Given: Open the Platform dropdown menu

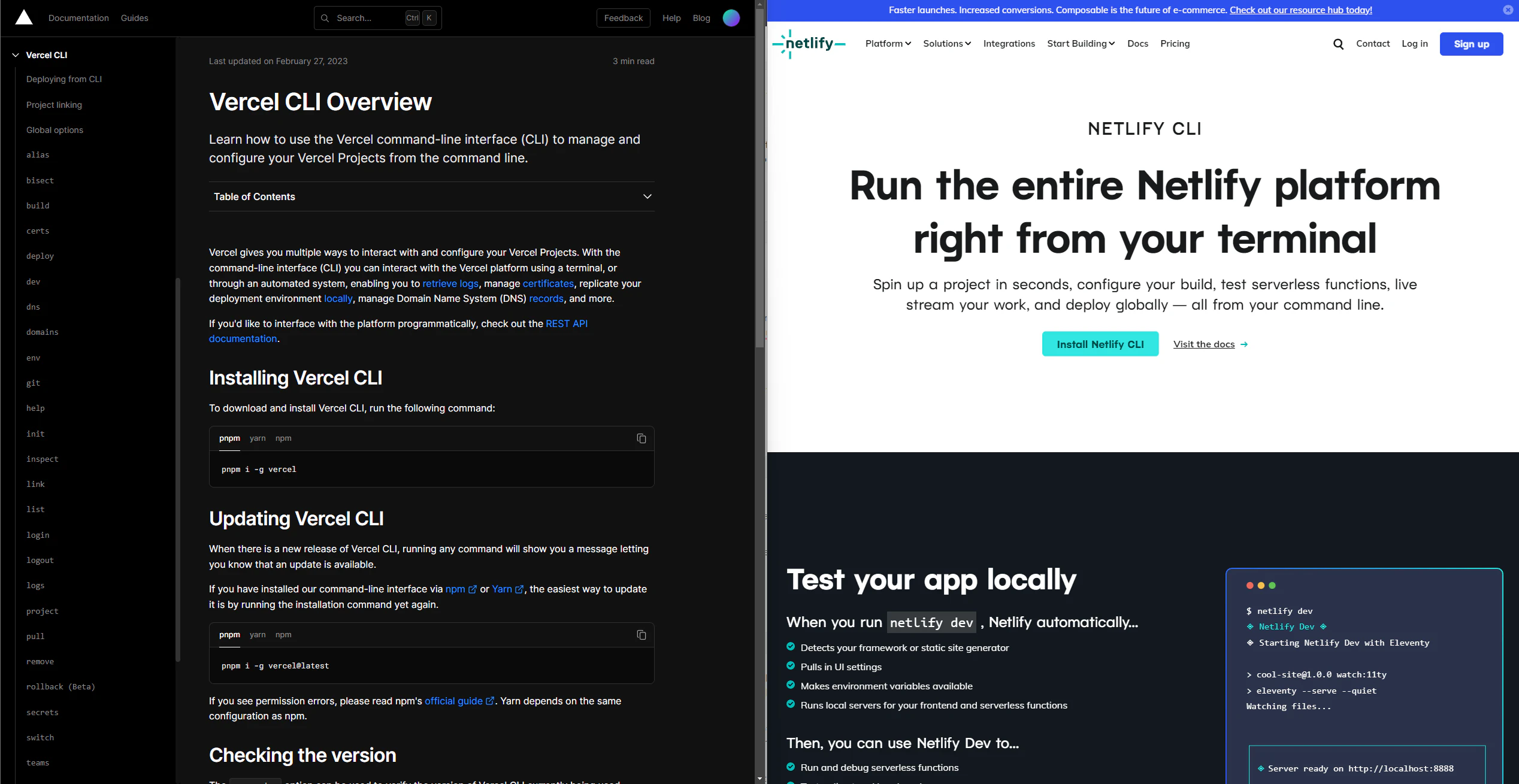Looking at the screenshot, I should [888, 44].
